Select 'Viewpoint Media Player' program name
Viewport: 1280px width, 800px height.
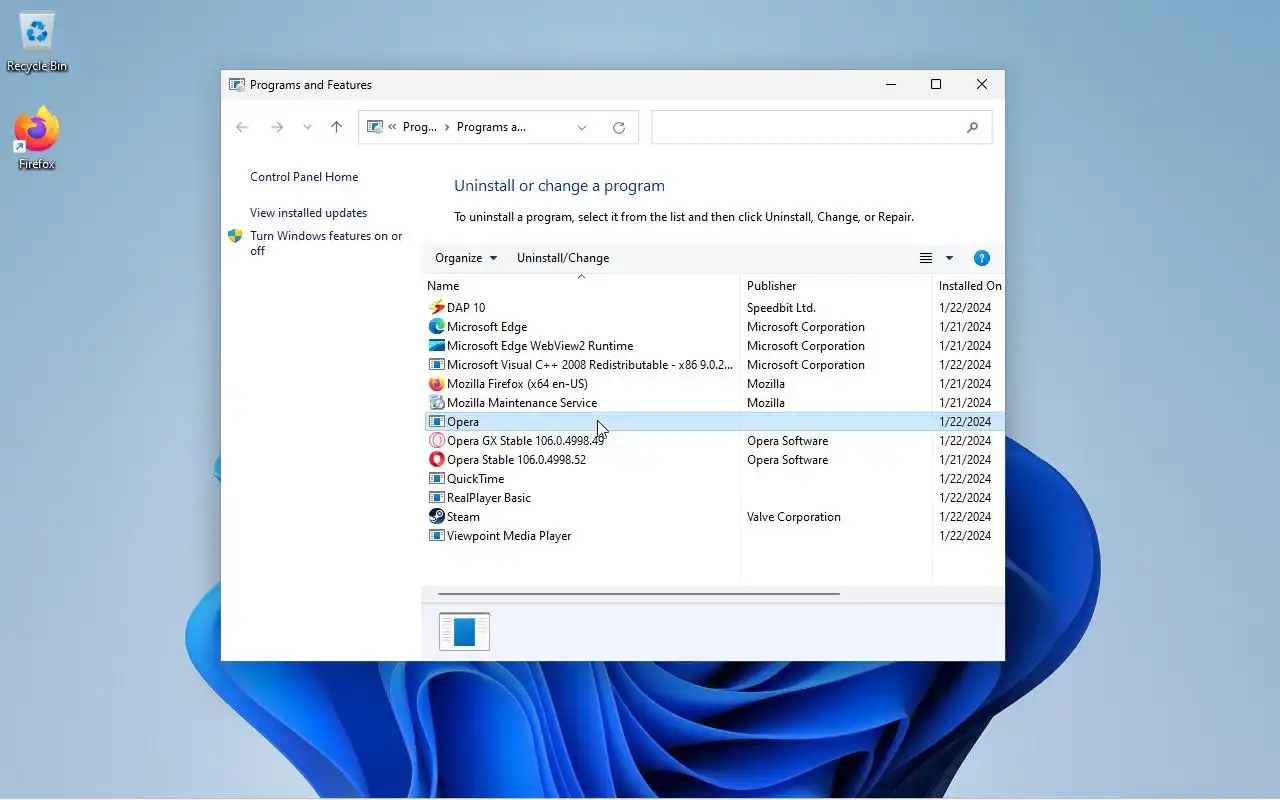[509, 536]
